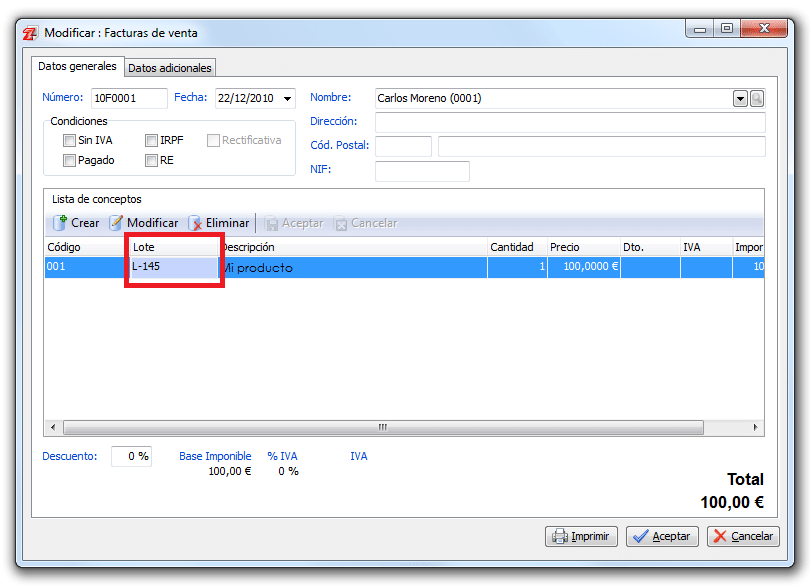The image size is (810, 588).
Task: Open the Fecha date dropdown
Action: [x=289, y=98]
